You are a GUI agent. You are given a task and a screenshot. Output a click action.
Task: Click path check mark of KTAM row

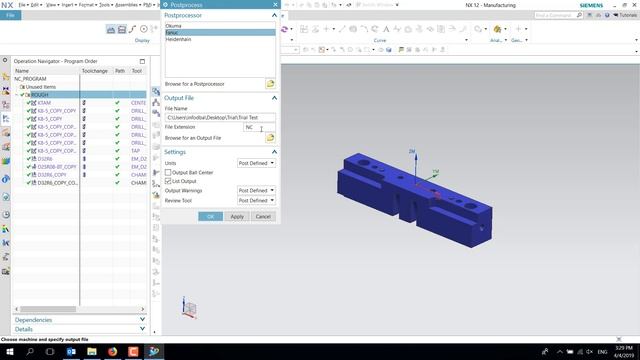pos(118,103)
